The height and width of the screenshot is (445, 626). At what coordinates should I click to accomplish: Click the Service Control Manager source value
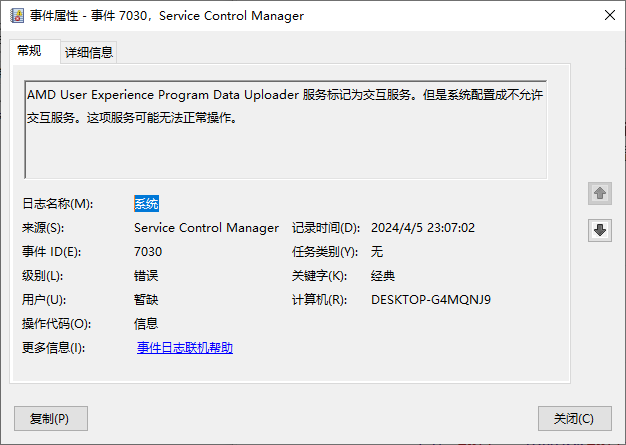[206, 228]
